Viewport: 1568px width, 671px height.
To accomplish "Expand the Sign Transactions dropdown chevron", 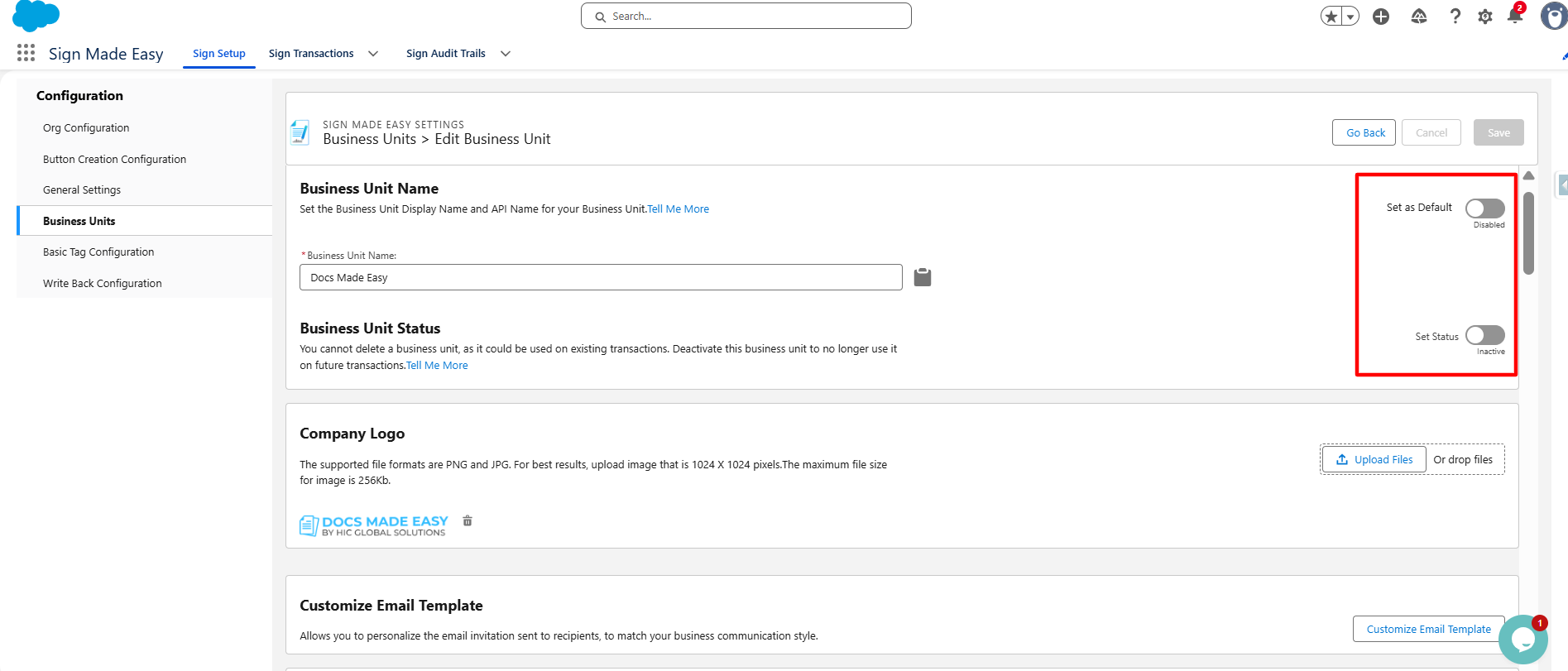I will tap(373, 54).
